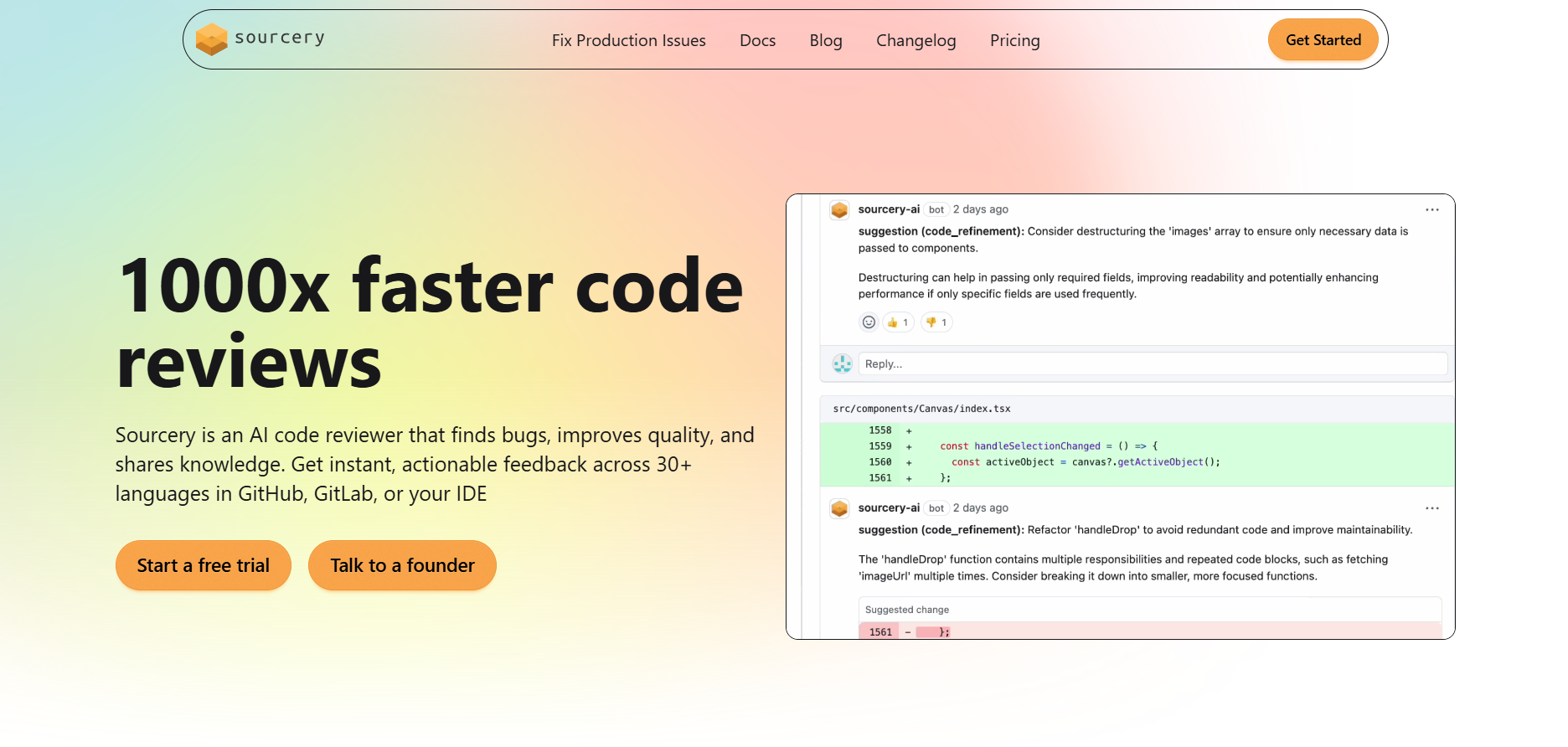Click line number 1558 in the diff

[880, 430]
